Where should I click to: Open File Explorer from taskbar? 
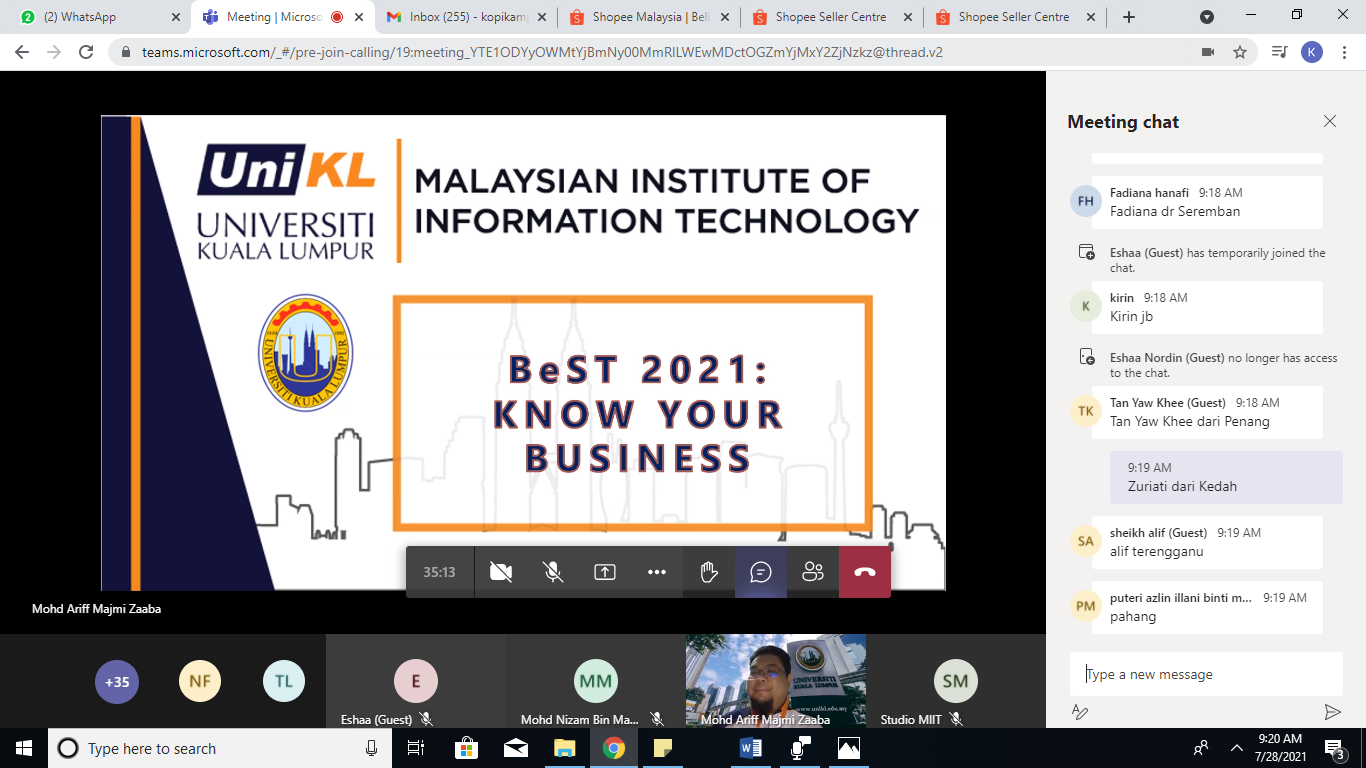tap(565, 748)
